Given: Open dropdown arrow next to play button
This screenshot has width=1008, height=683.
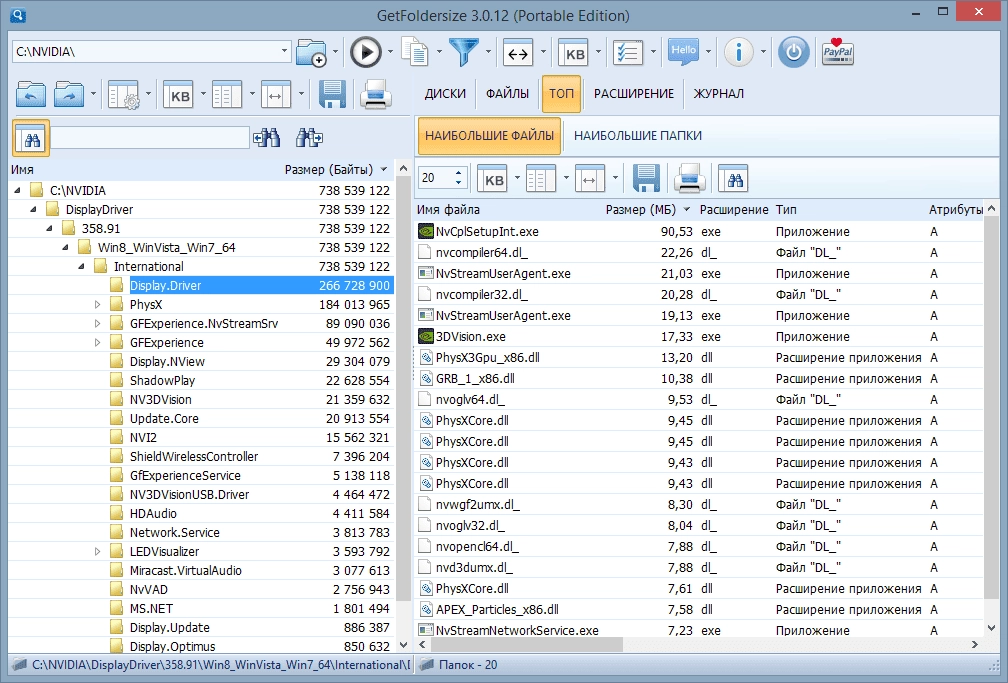Looking at the screenshot, I should [390, 52].
